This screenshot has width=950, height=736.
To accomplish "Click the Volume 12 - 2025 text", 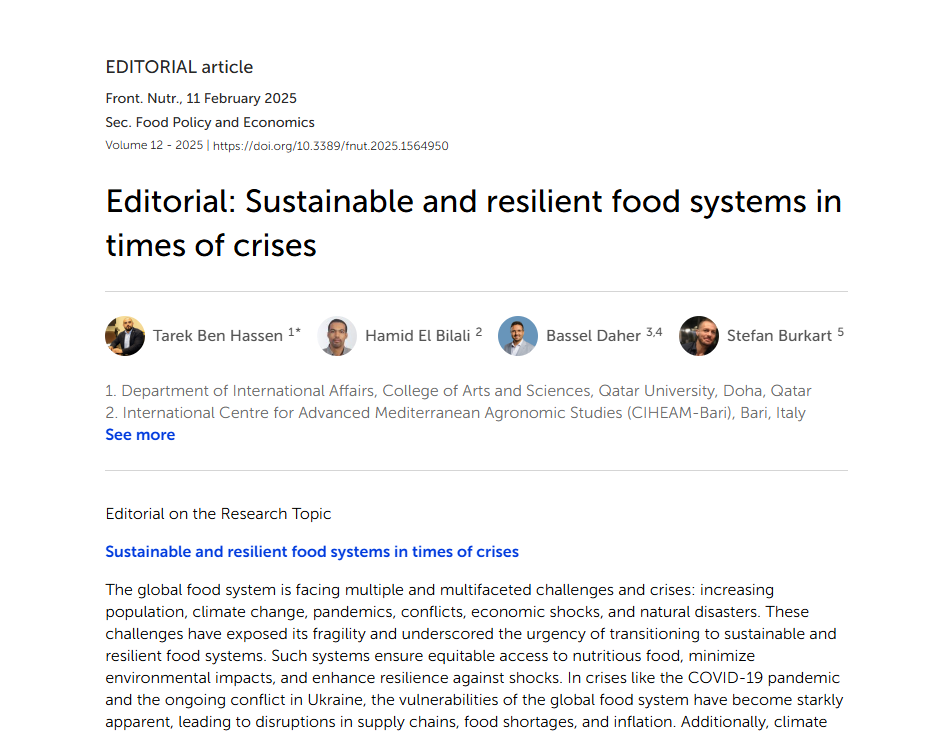I will [x=154, y=146].
